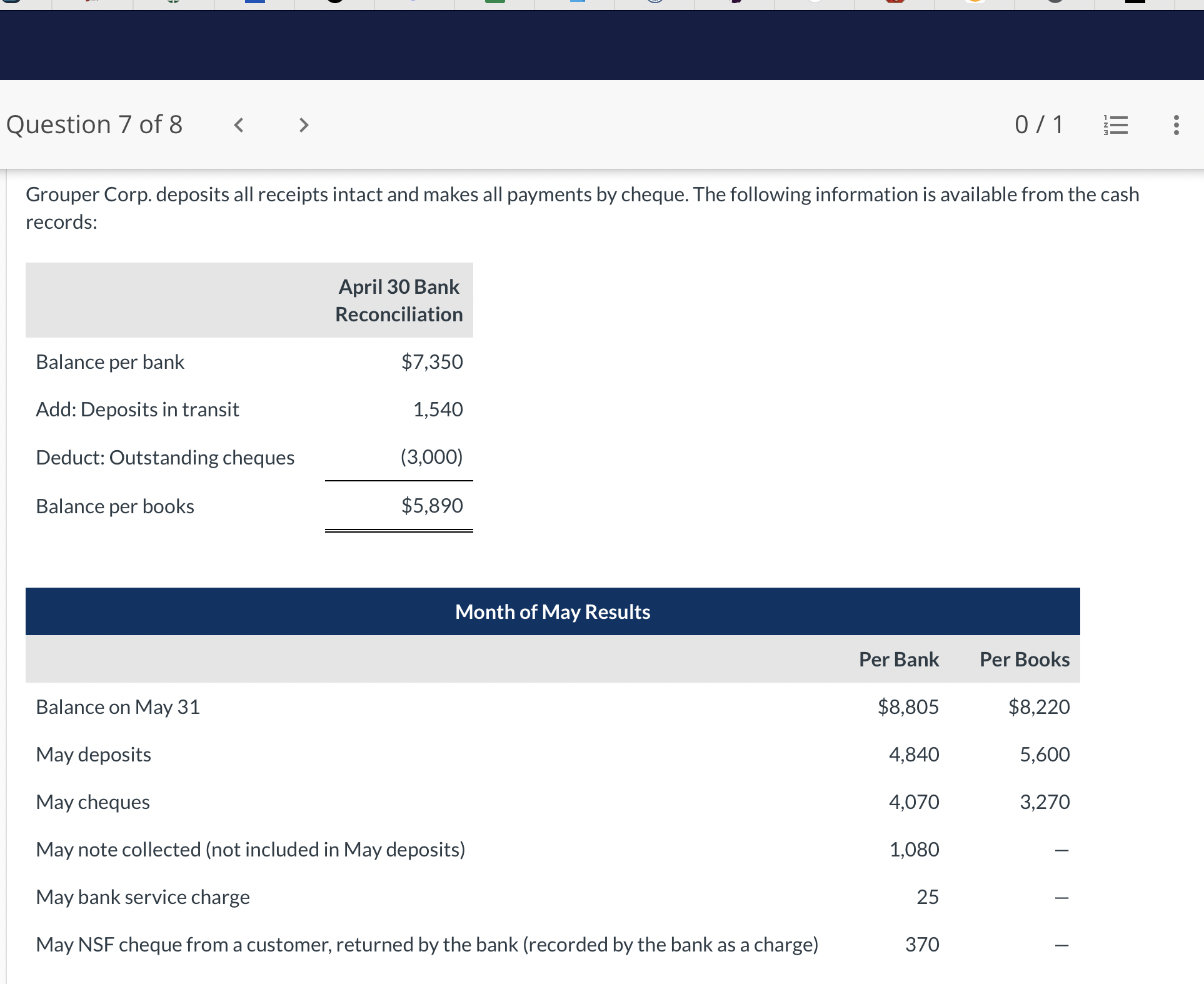1204x984 pixels.
Task: Click the 1,080 May note collected amount
Action: 914,849
